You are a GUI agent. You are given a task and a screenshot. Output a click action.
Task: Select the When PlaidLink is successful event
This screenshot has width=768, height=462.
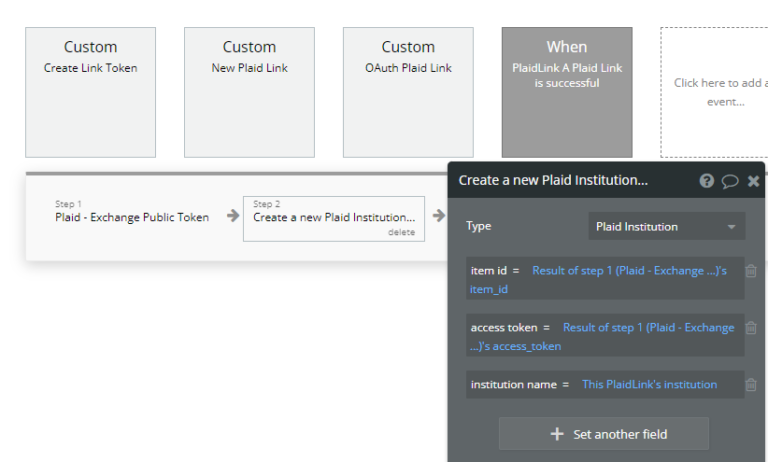coord(567,93)
